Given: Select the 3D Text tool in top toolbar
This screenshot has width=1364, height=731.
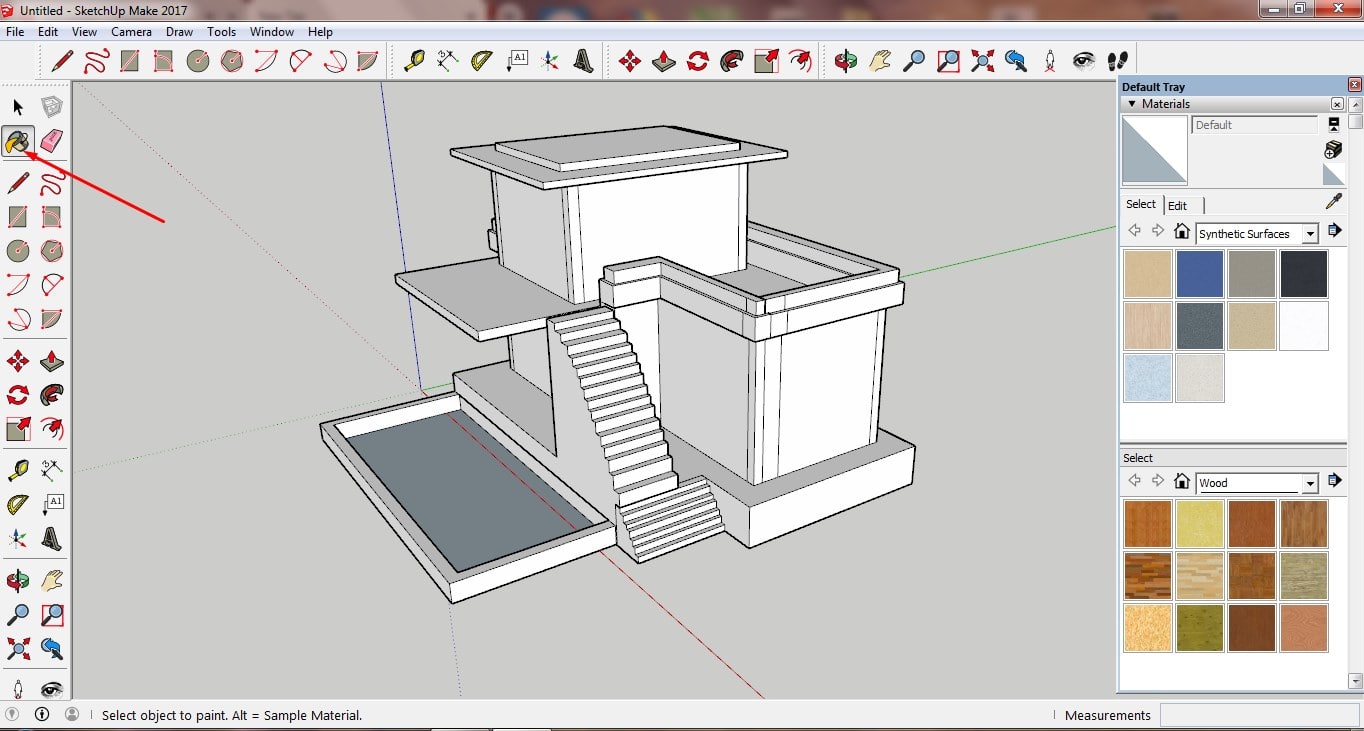Looking at the screenshot, I should pyautogui.click(x=583, y=61).
